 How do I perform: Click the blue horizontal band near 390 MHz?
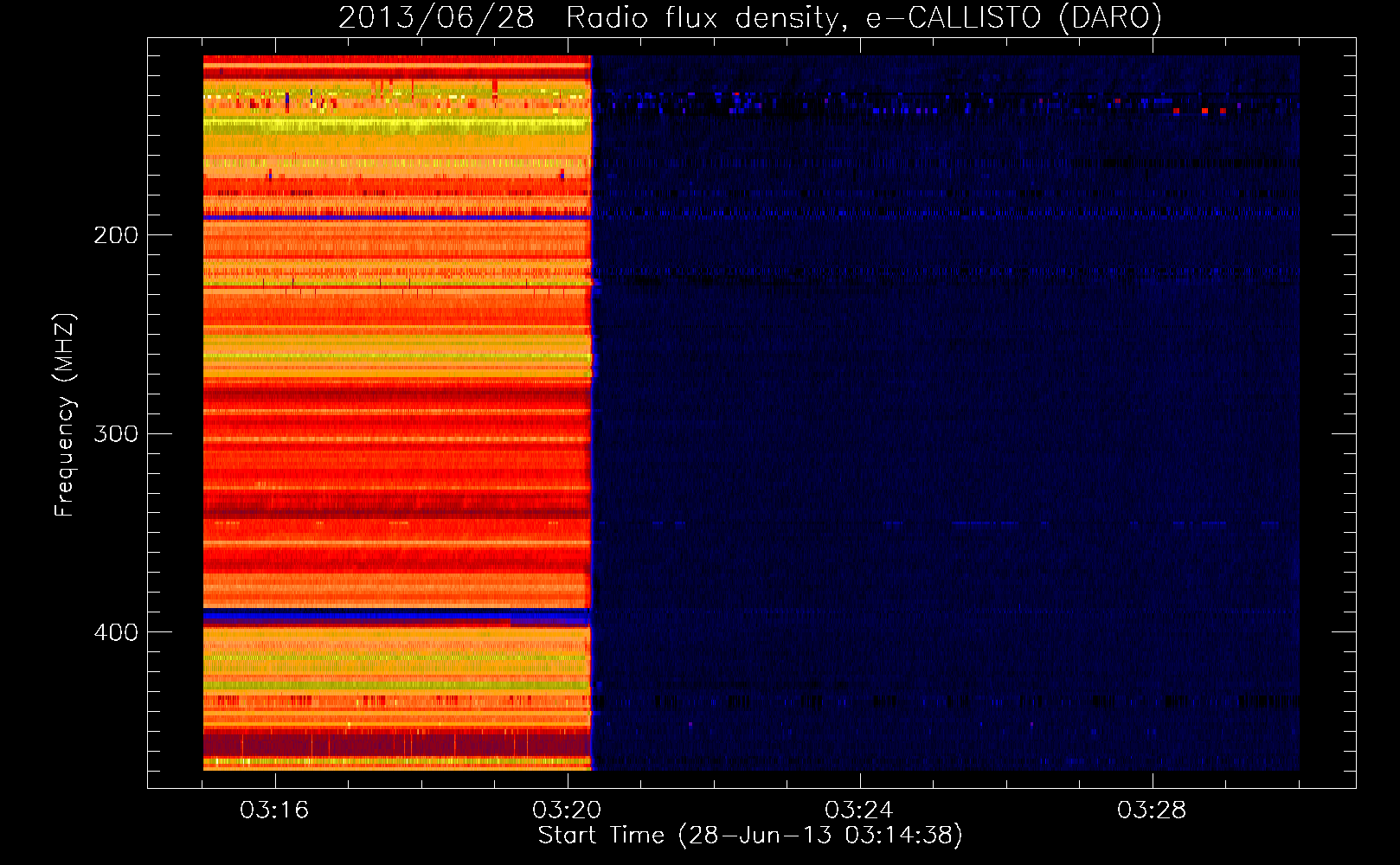click(x=396, y=618)
